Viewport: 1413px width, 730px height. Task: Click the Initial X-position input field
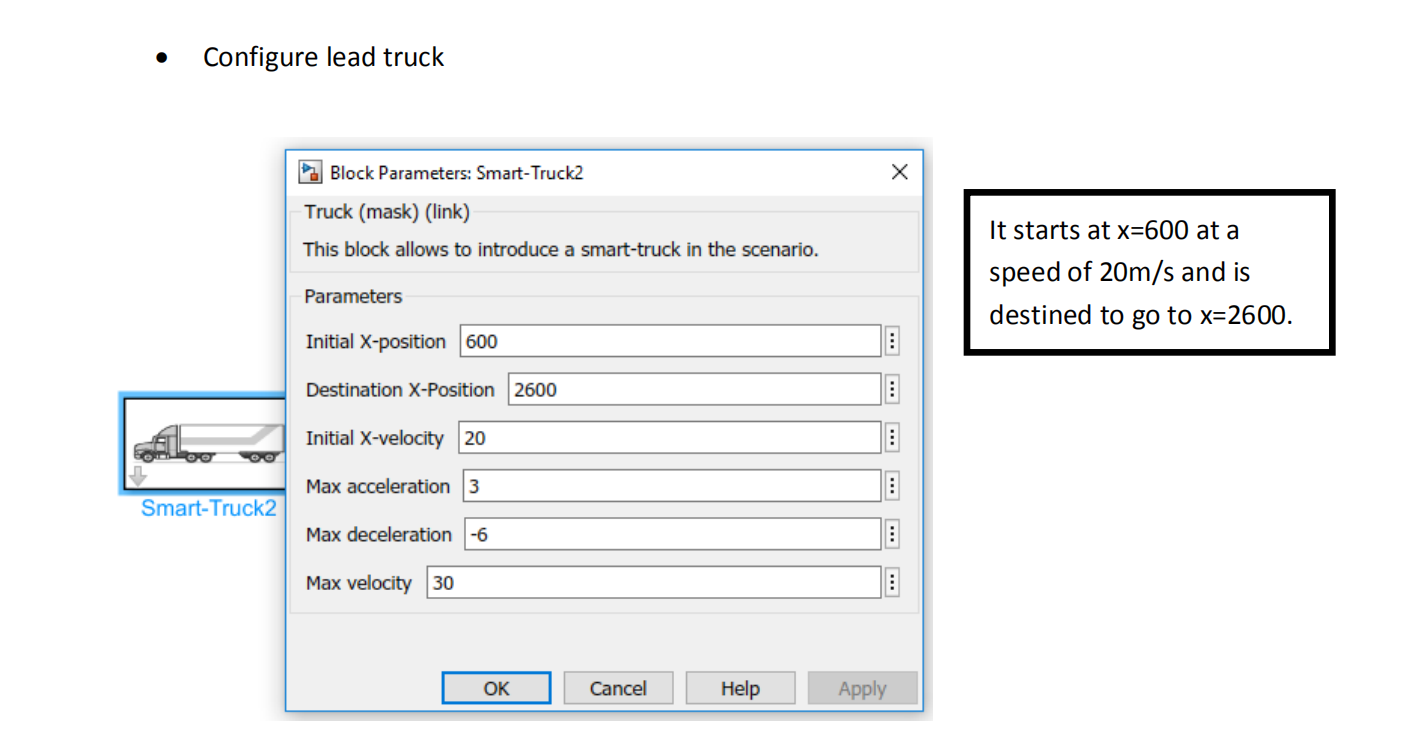670,342
